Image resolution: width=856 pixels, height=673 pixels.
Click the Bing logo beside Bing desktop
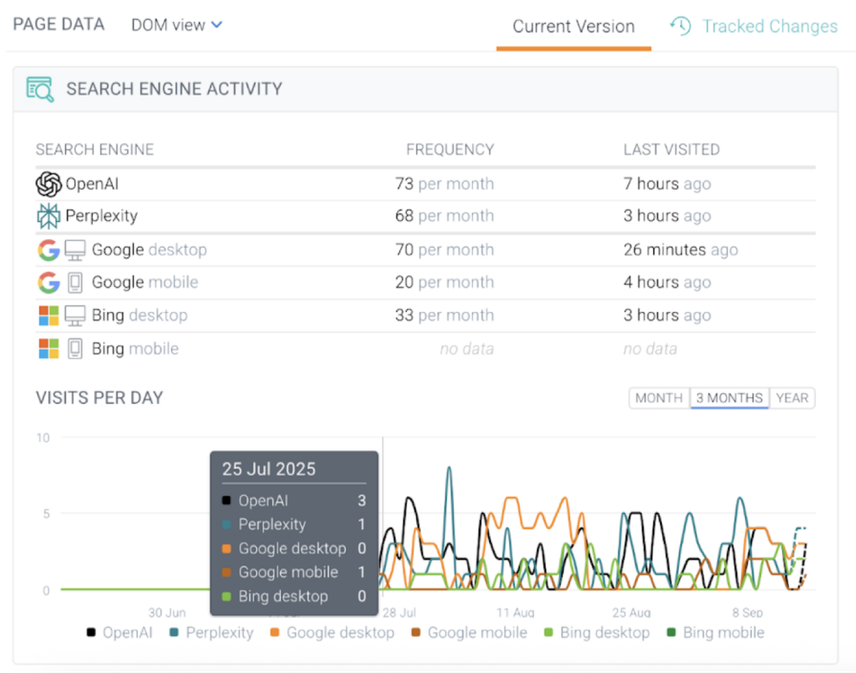point(47,315)
